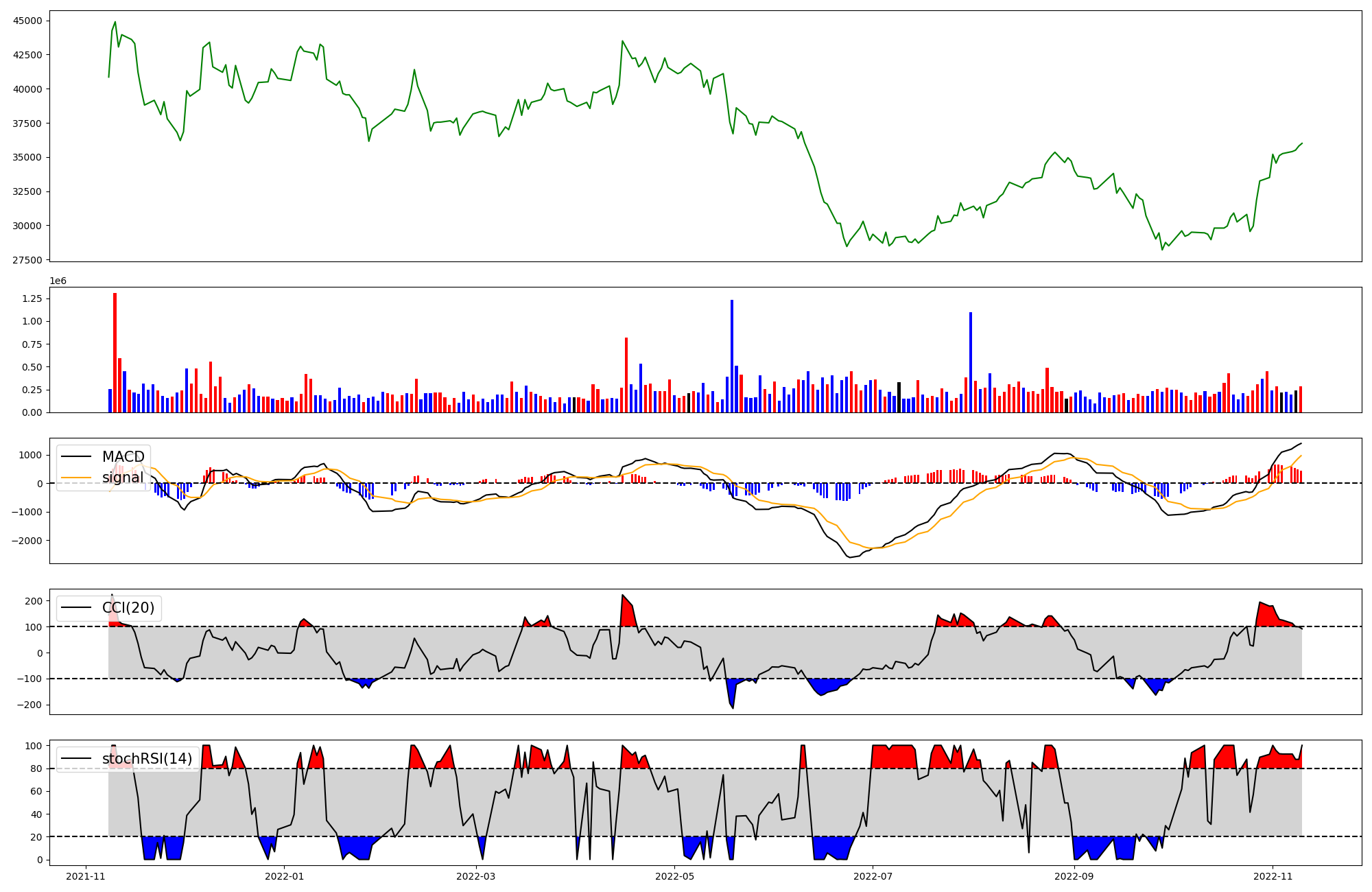Click the 80 stochRSI axis tick label
This screenshot has width=1372, height=892.
[37, 768]
